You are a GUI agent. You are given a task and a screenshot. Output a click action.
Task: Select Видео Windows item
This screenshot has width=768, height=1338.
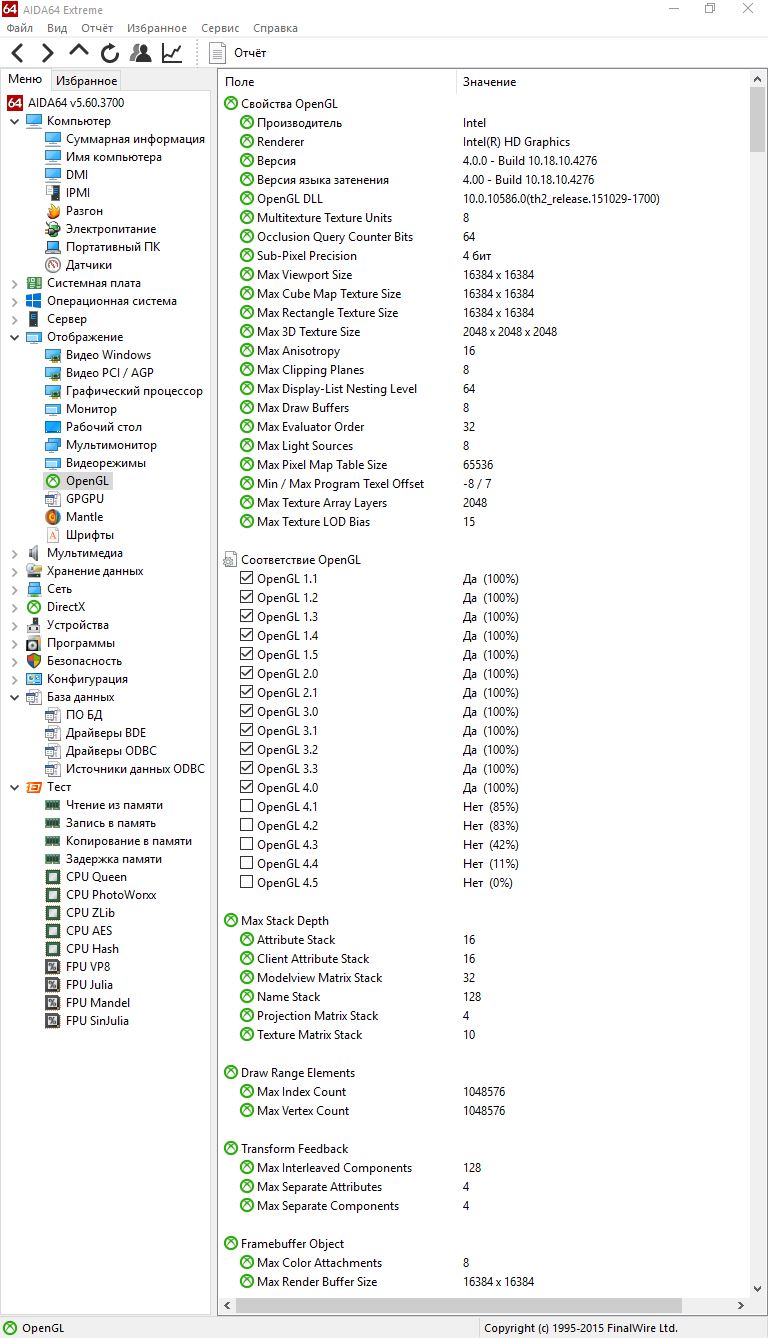click(108, 355)
